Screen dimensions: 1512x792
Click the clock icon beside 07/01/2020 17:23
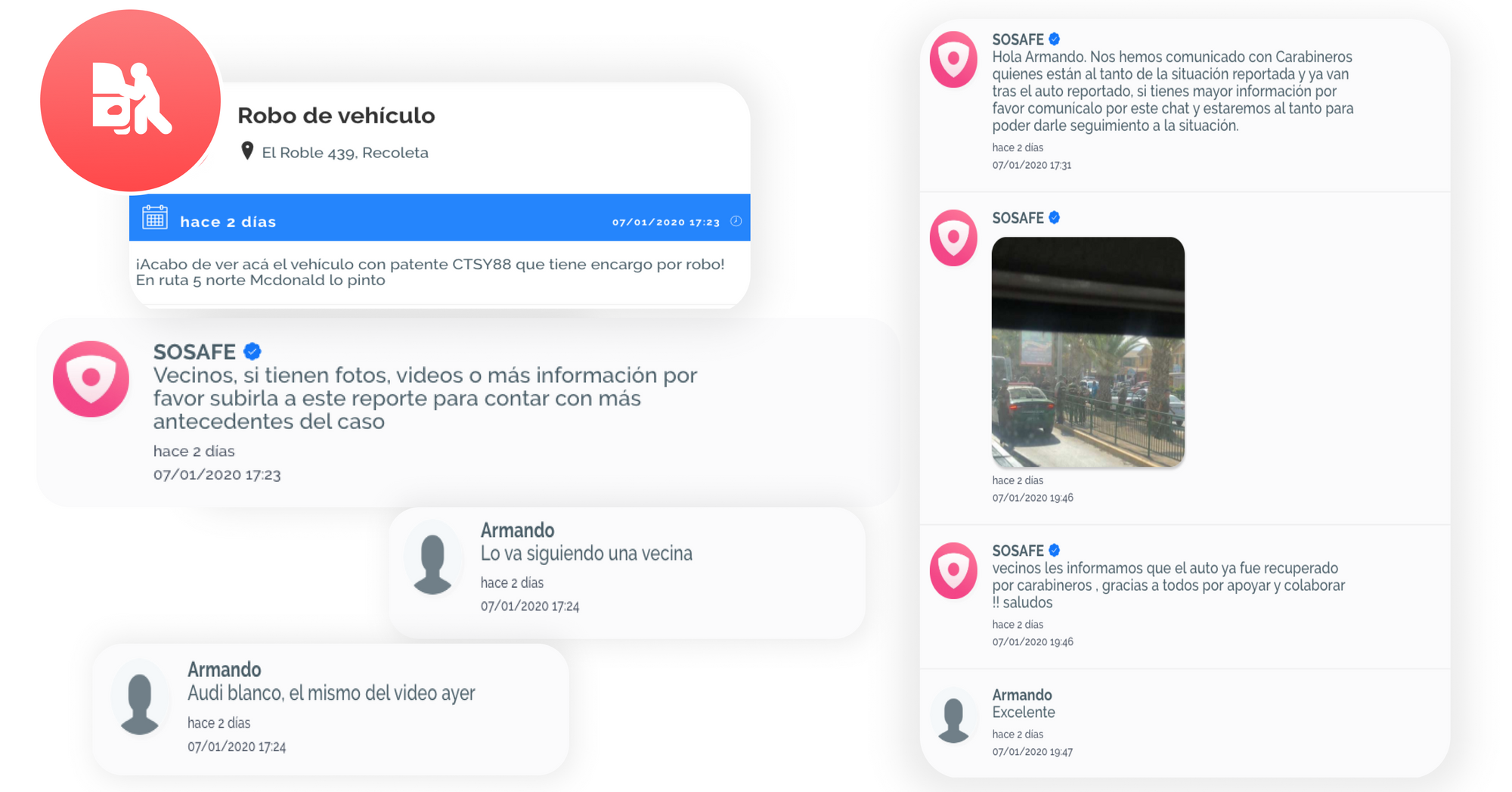pyautogui.click(x=736, y=221)
